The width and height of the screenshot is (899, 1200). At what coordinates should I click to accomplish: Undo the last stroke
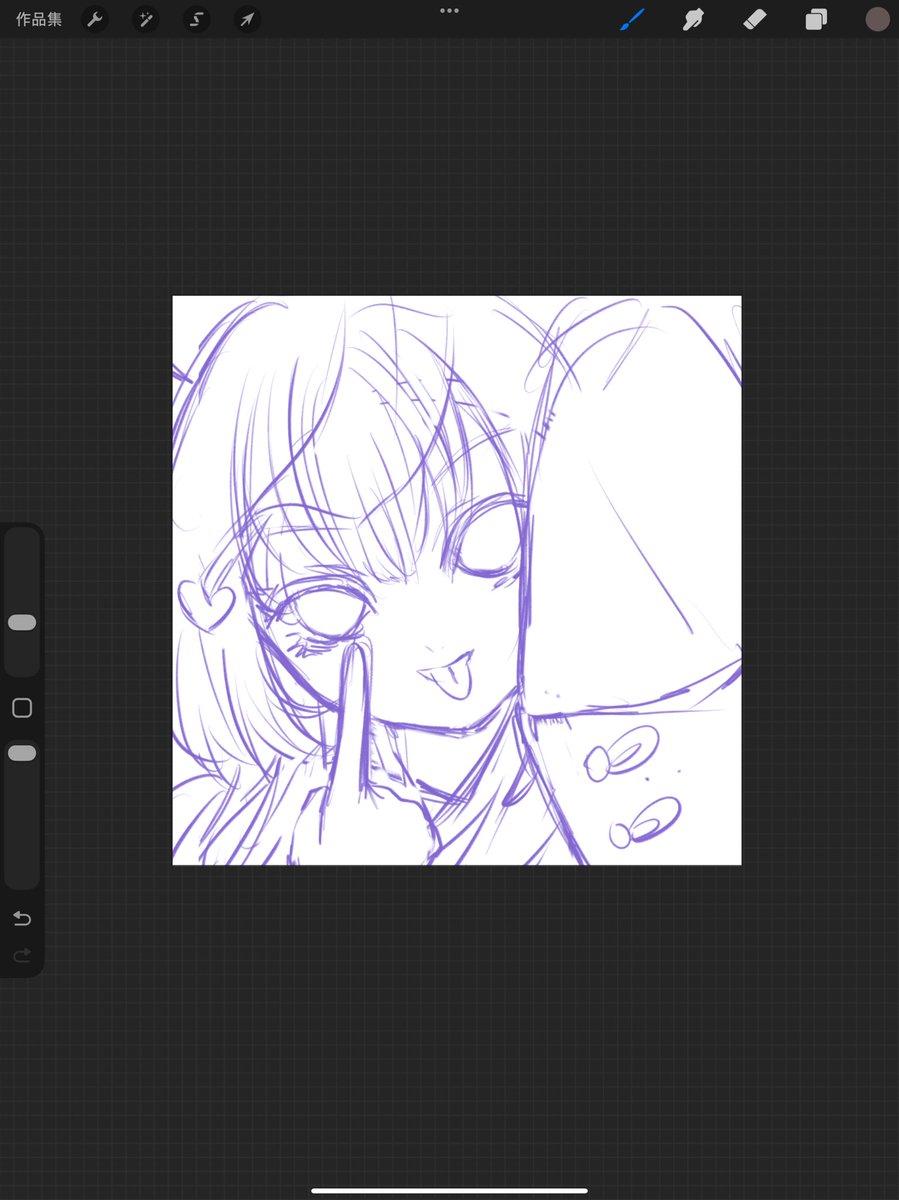pos(22,918)
